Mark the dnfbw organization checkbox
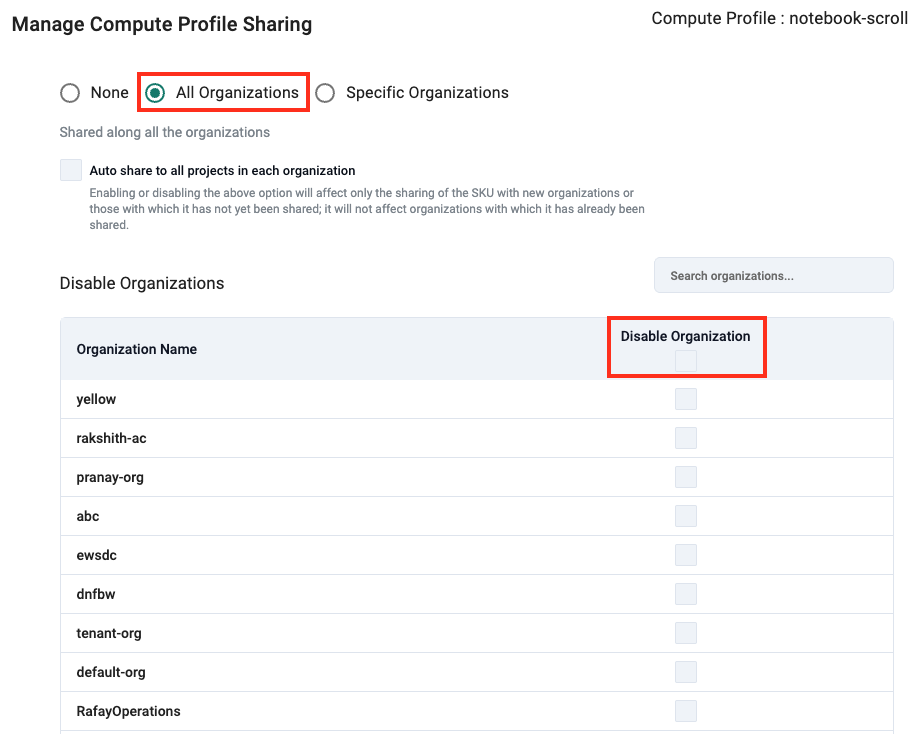The image size is (917, 737). [x=686, y=594]
